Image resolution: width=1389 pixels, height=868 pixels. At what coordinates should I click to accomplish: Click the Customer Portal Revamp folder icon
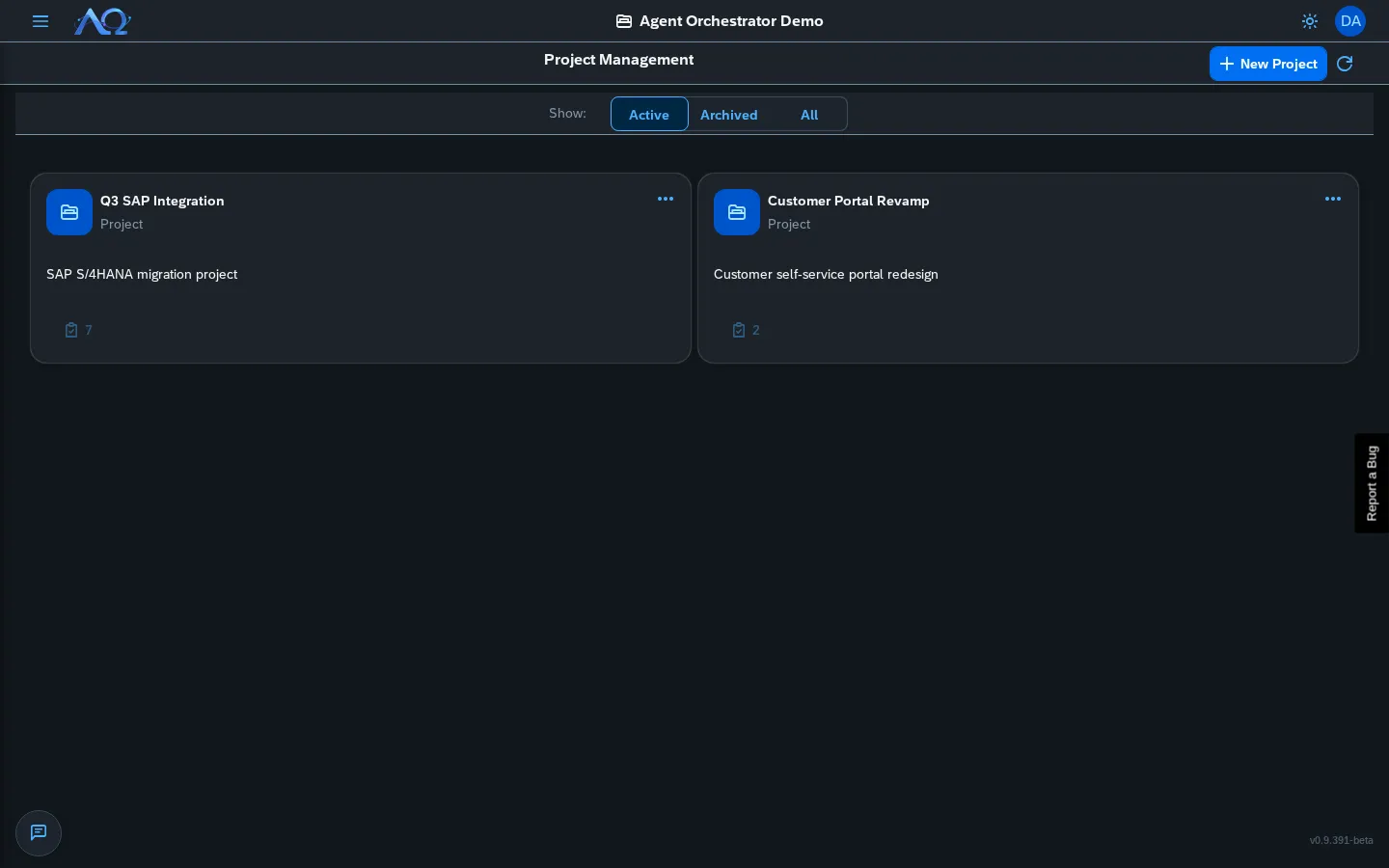click(737, 212)
